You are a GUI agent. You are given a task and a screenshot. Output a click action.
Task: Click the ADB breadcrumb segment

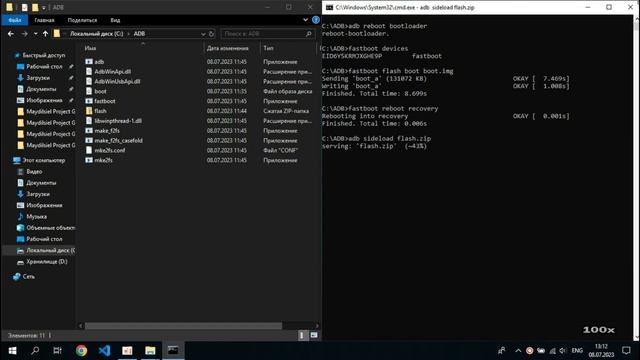[x=139, y=34]
